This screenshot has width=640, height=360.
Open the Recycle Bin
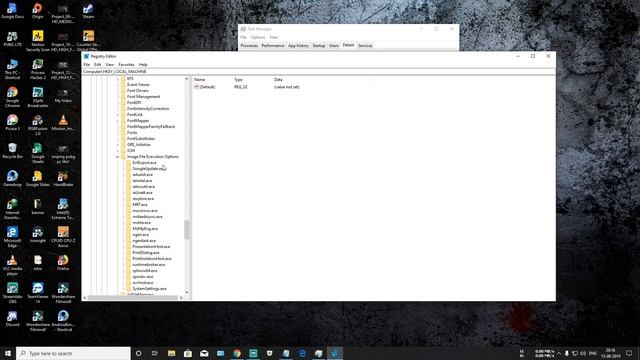[12, 151]
